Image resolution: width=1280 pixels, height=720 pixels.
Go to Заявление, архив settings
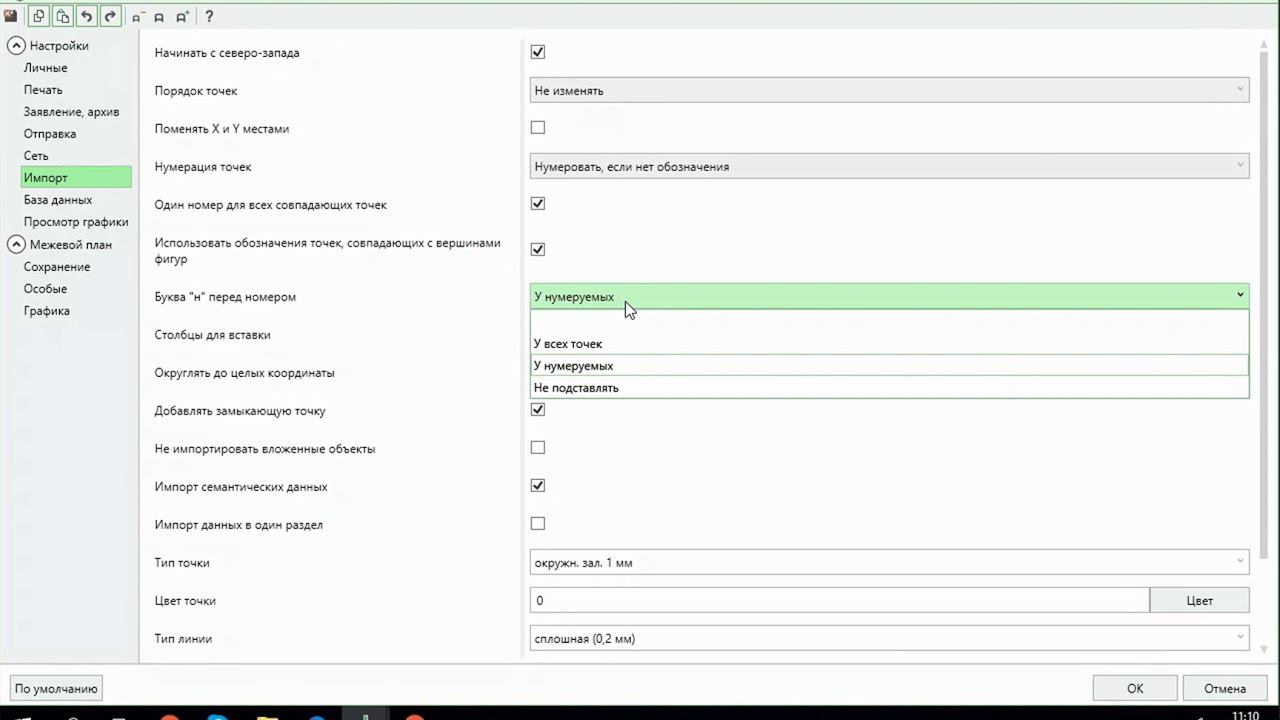point(72,112)
